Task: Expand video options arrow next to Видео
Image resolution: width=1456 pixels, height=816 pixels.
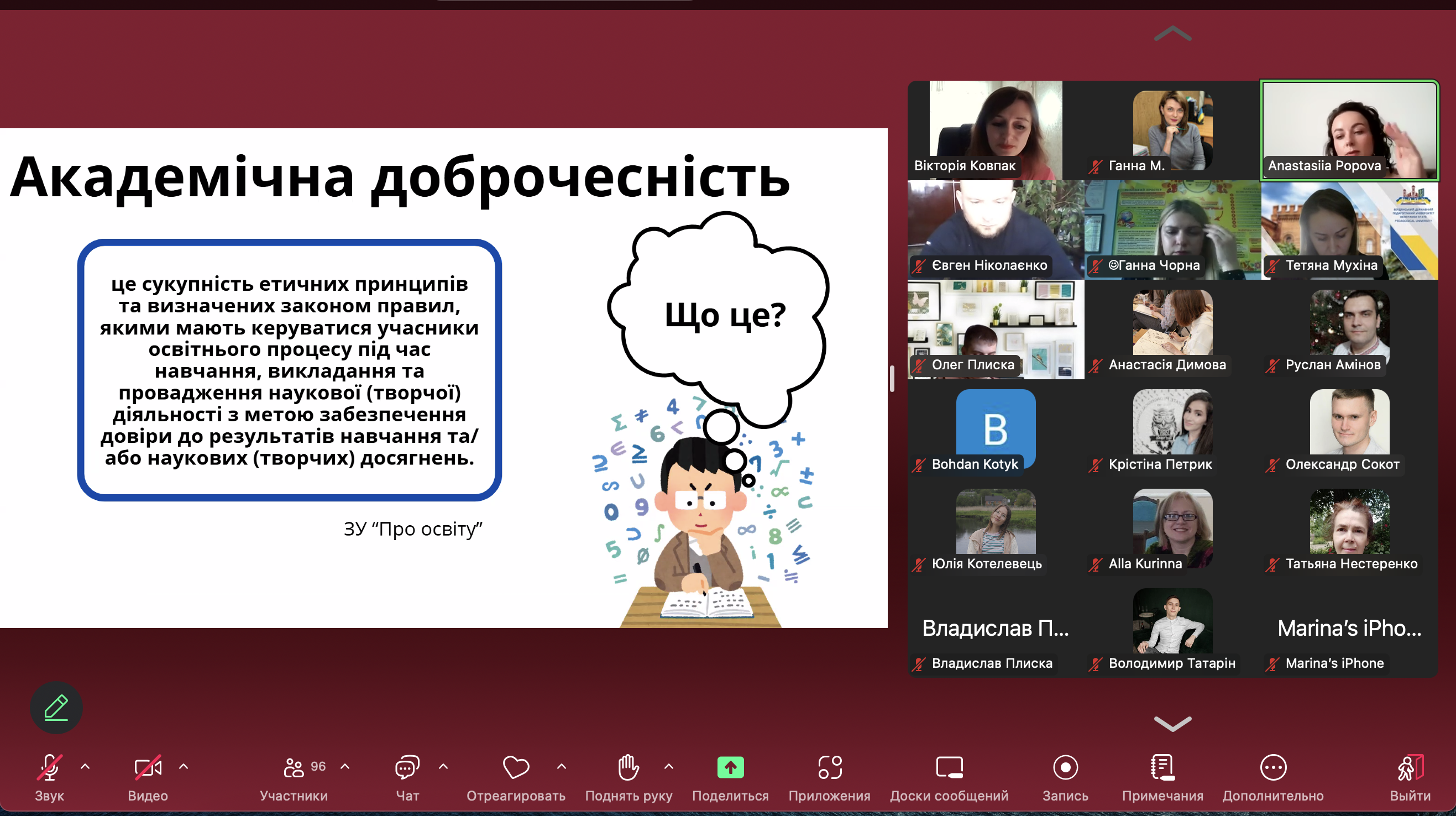Action: pyautogui.click(x=184, y=767)
